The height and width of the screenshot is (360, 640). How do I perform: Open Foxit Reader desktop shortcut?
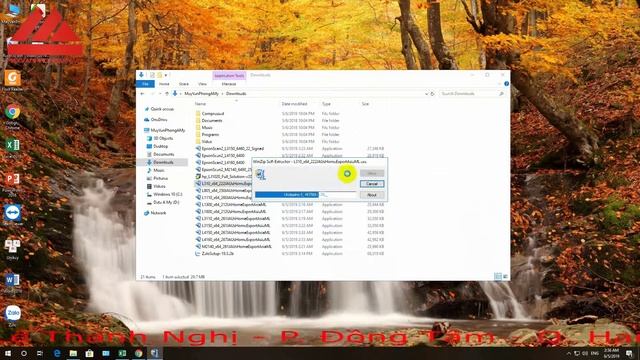[12, 80]
